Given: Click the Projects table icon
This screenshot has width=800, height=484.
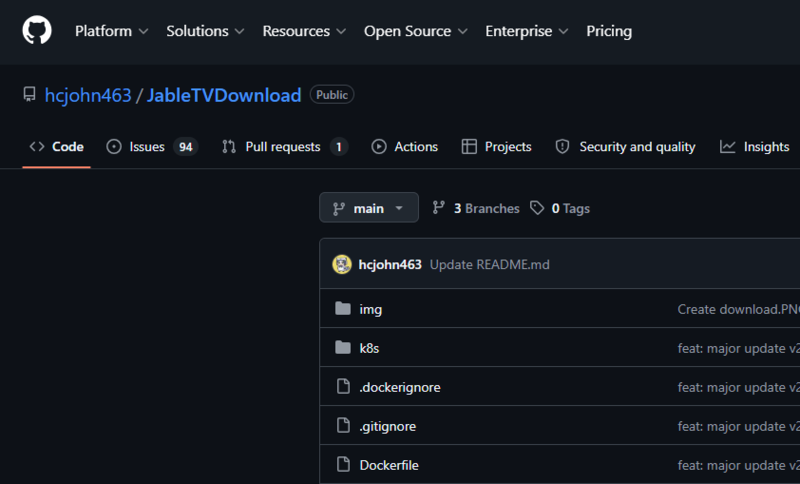Looking at the screenshot, I should (469, 147).
